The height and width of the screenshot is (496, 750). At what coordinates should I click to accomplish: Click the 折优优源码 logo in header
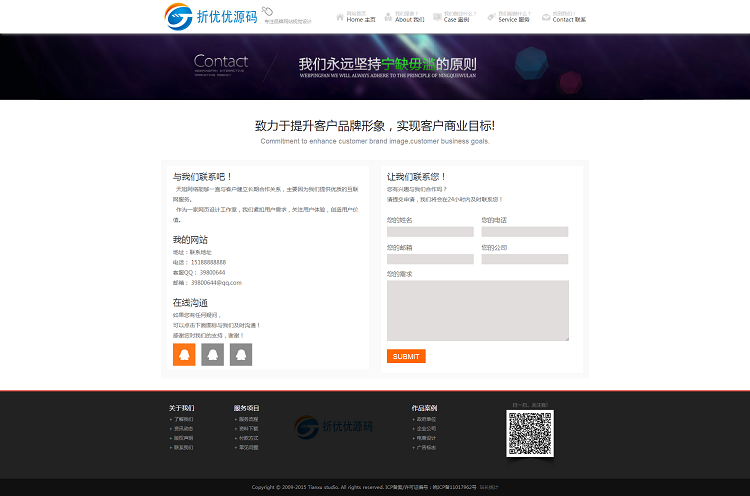click(211, 17)
